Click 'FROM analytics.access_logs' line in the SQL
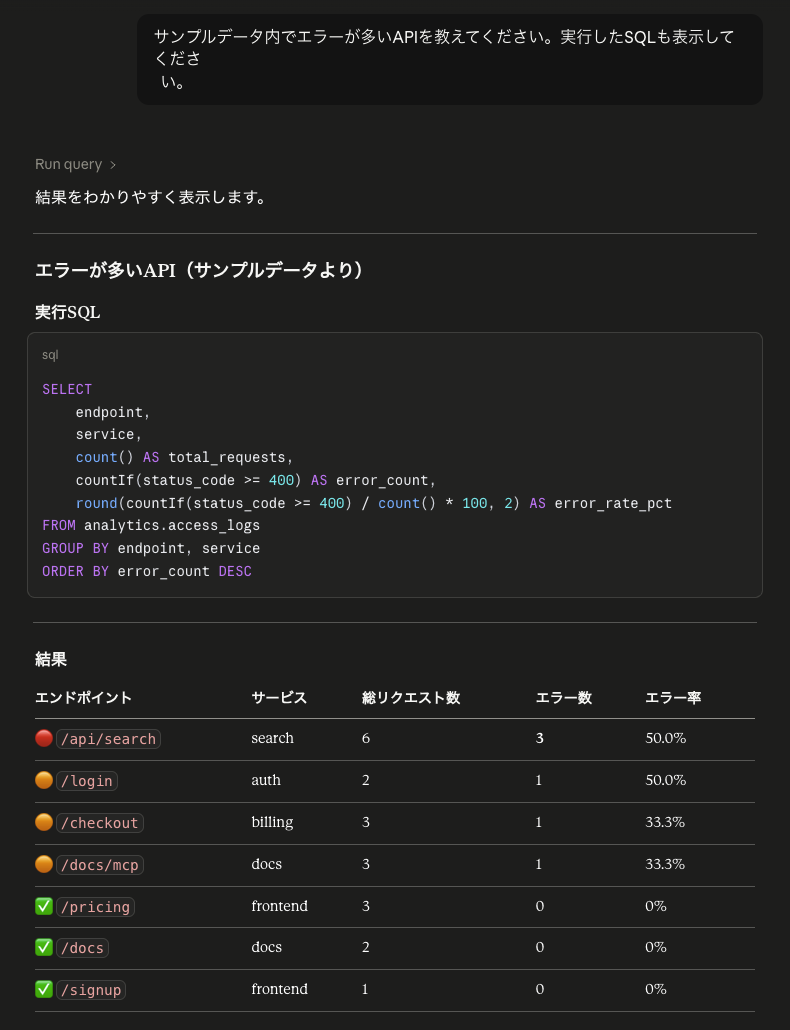Viewport: 790px width, 1030px height. click(x=151, y=526)
